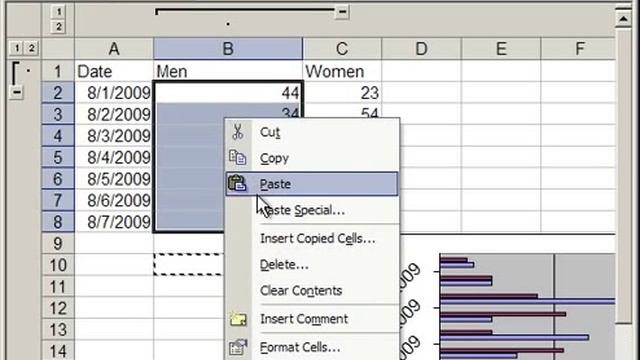
Task: Click empty cell A11
Action: [x=114, y=286]
